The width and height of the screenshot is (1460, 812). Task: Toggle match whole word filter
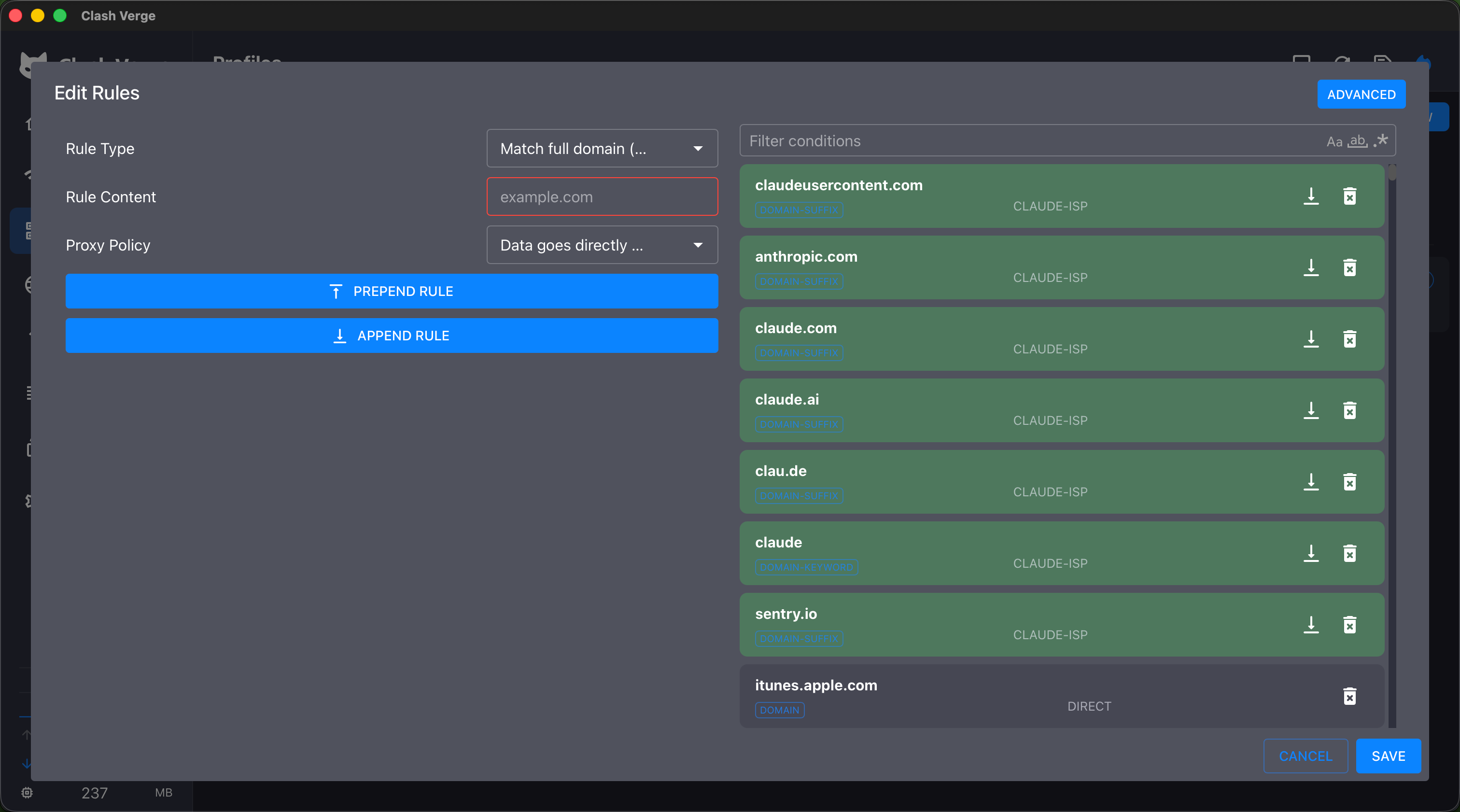coord(1358,141)
